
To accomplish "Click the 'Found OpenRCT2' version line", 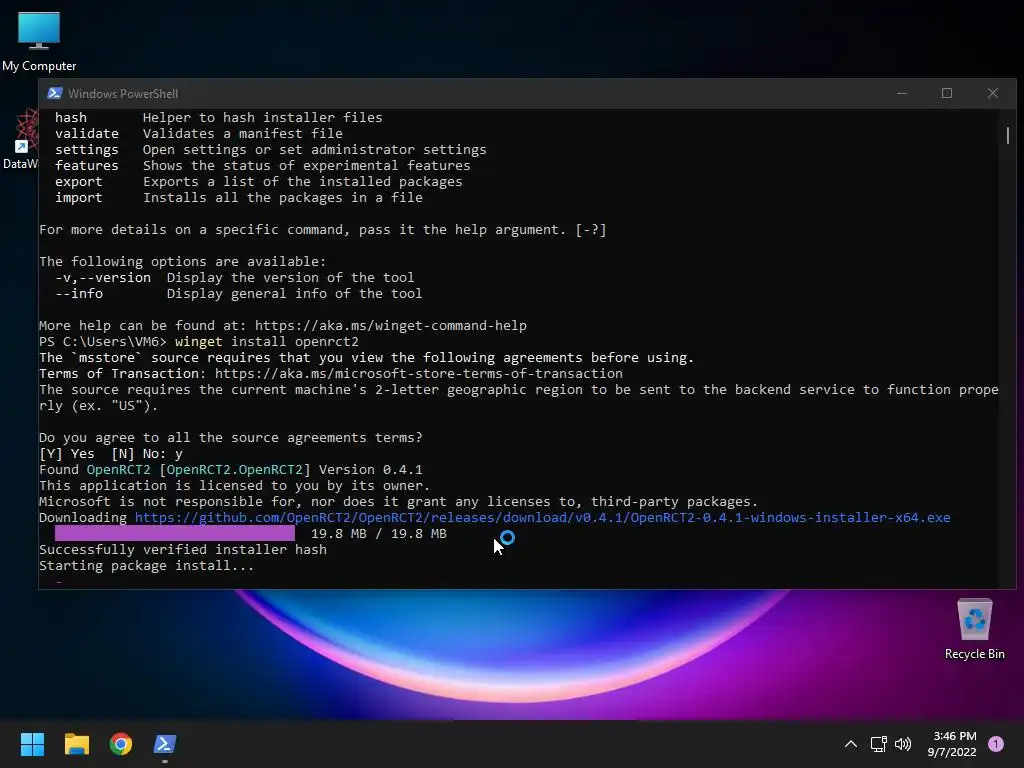I will (231, 470).
